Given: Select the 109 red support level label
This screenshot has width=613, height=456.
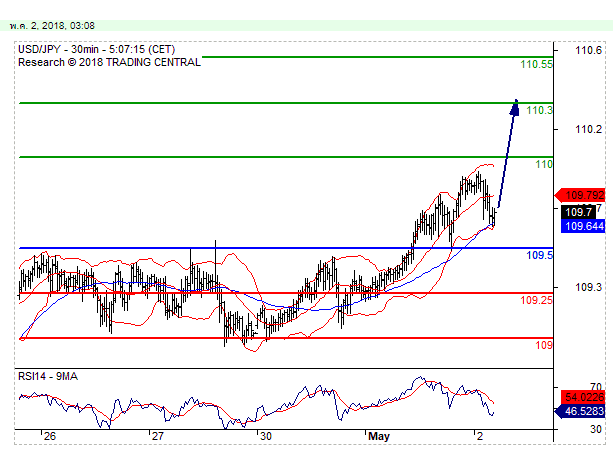Looking at the screenshot, I should tap(543, 345).
